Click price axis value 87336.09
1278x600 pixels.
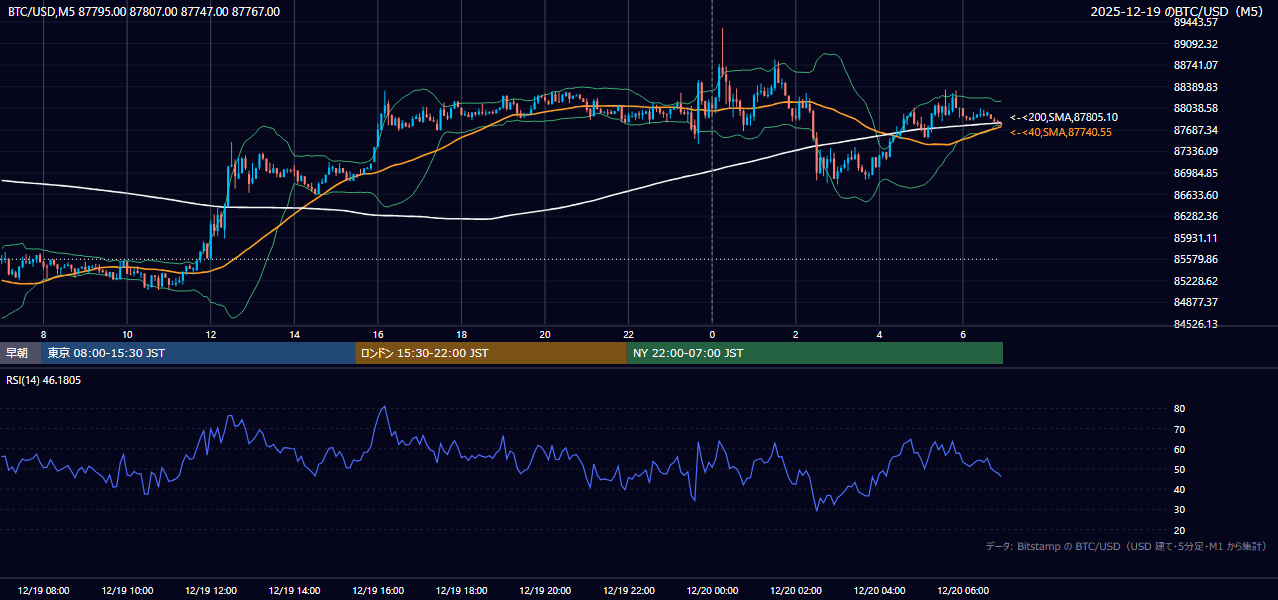coord(1196,151)
